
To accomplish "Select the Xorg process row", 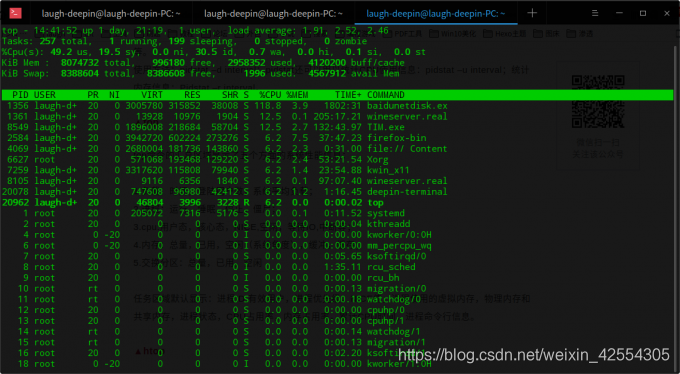I will [337, 159].
